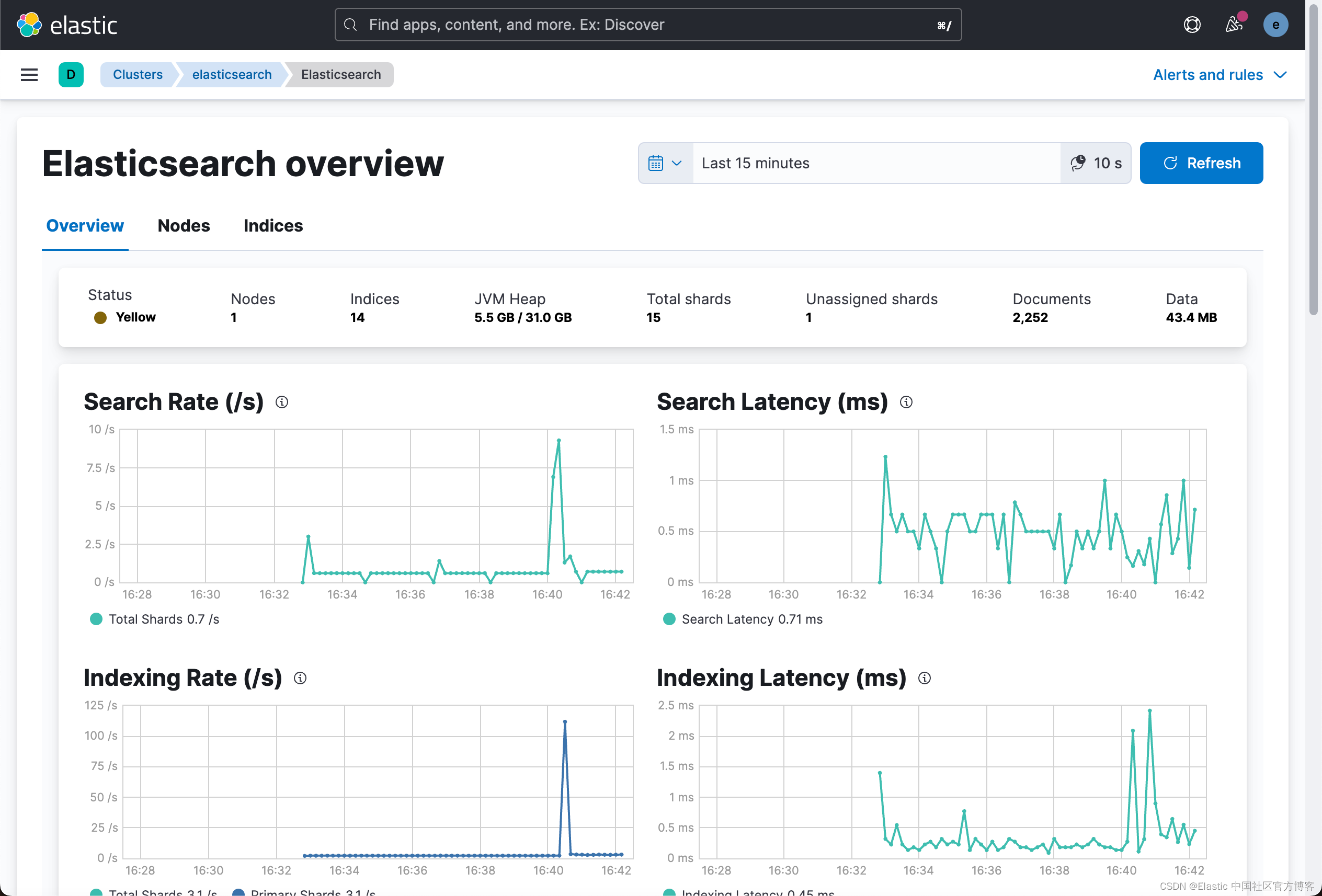Click the auto-refresh clock icon showing 10 s
Viewport: 1322px width, 896px height.
tap(1078, 163)
